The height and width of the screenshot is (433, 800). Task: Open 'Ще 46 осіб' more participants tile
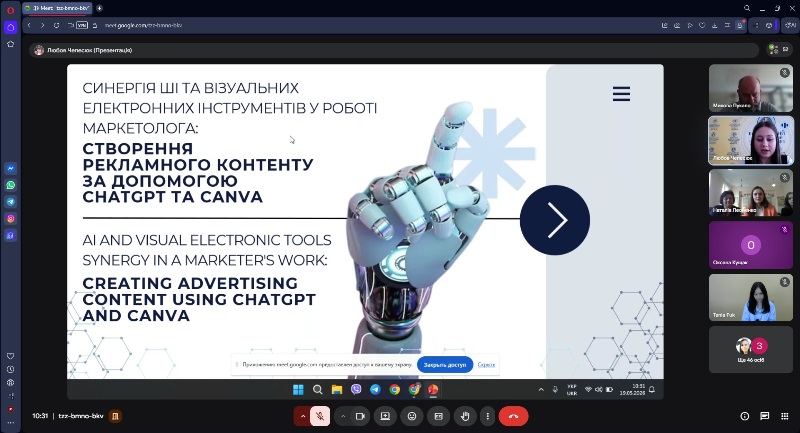751,350
